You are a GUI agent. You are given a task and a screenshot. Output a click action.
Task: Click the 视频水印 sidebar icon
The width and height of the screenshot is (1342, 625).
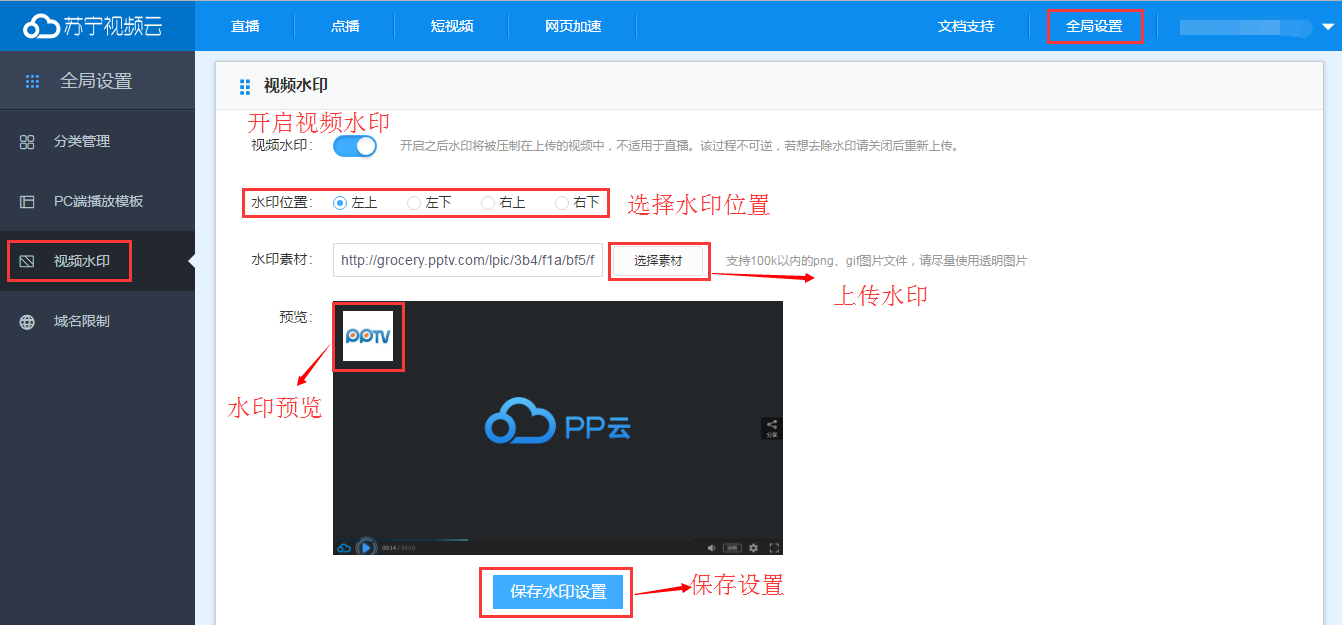coord(27,262)
